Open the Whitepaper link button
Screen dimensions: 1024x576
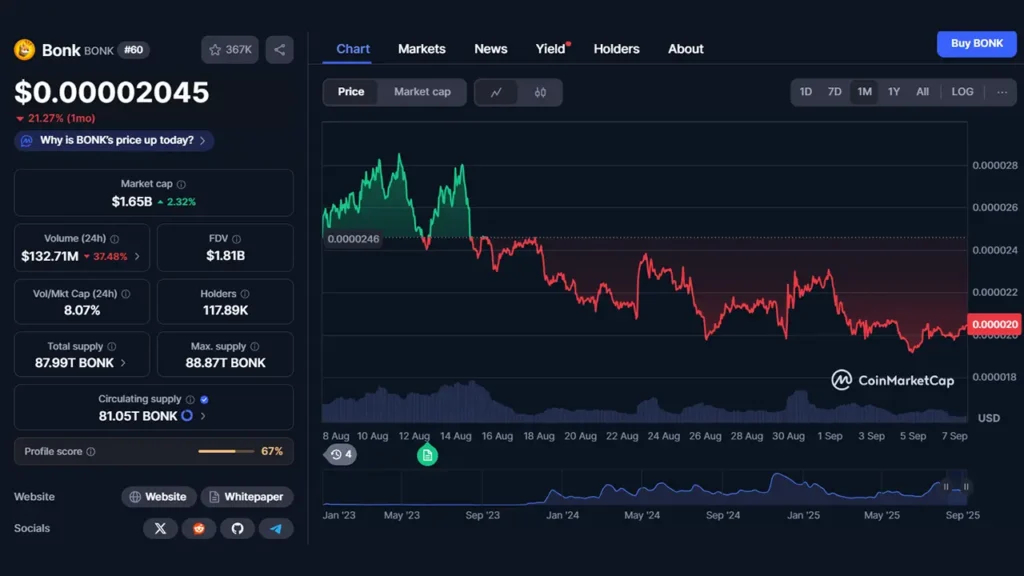[247, 497]
